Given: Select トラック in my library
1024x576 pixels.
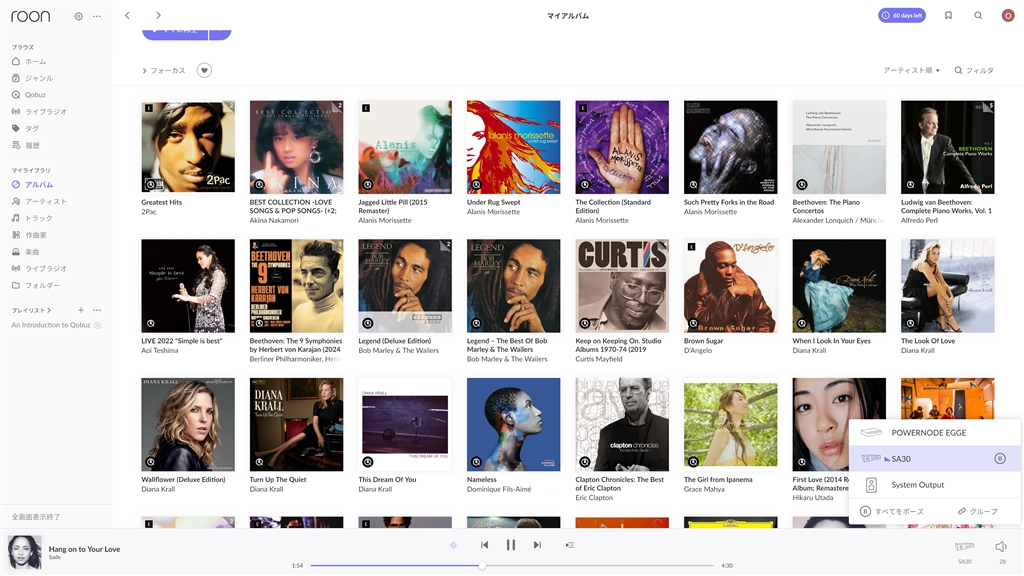Looking at the screenshot, I should [x=39, y=218].
